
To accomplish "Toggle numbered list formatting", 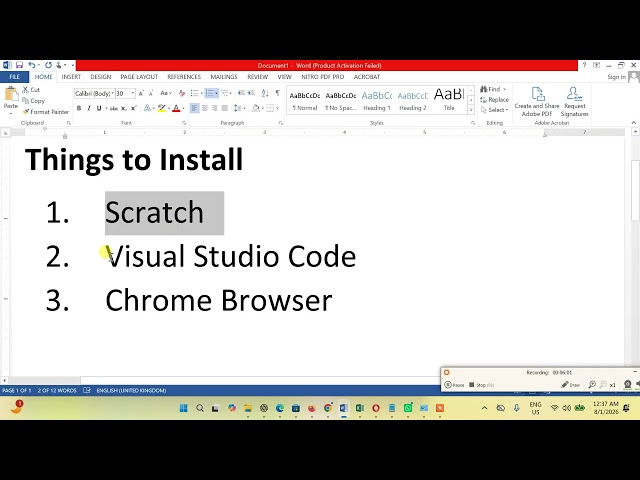I will point(209,93).
